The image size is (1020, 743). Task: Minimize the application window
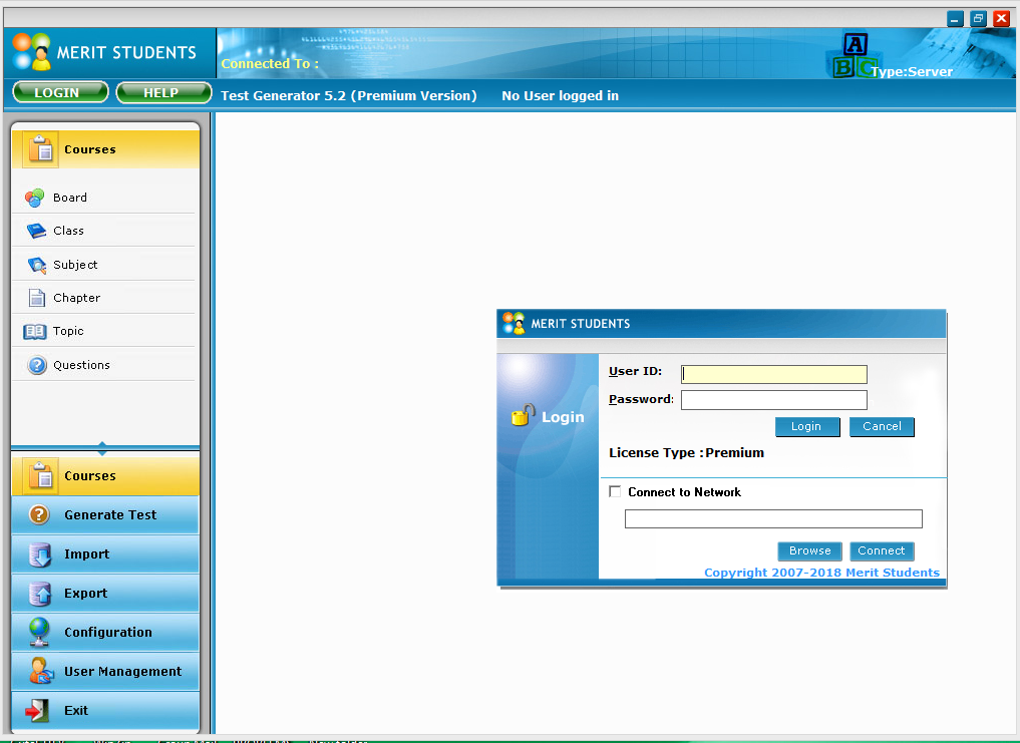(955, 19)
